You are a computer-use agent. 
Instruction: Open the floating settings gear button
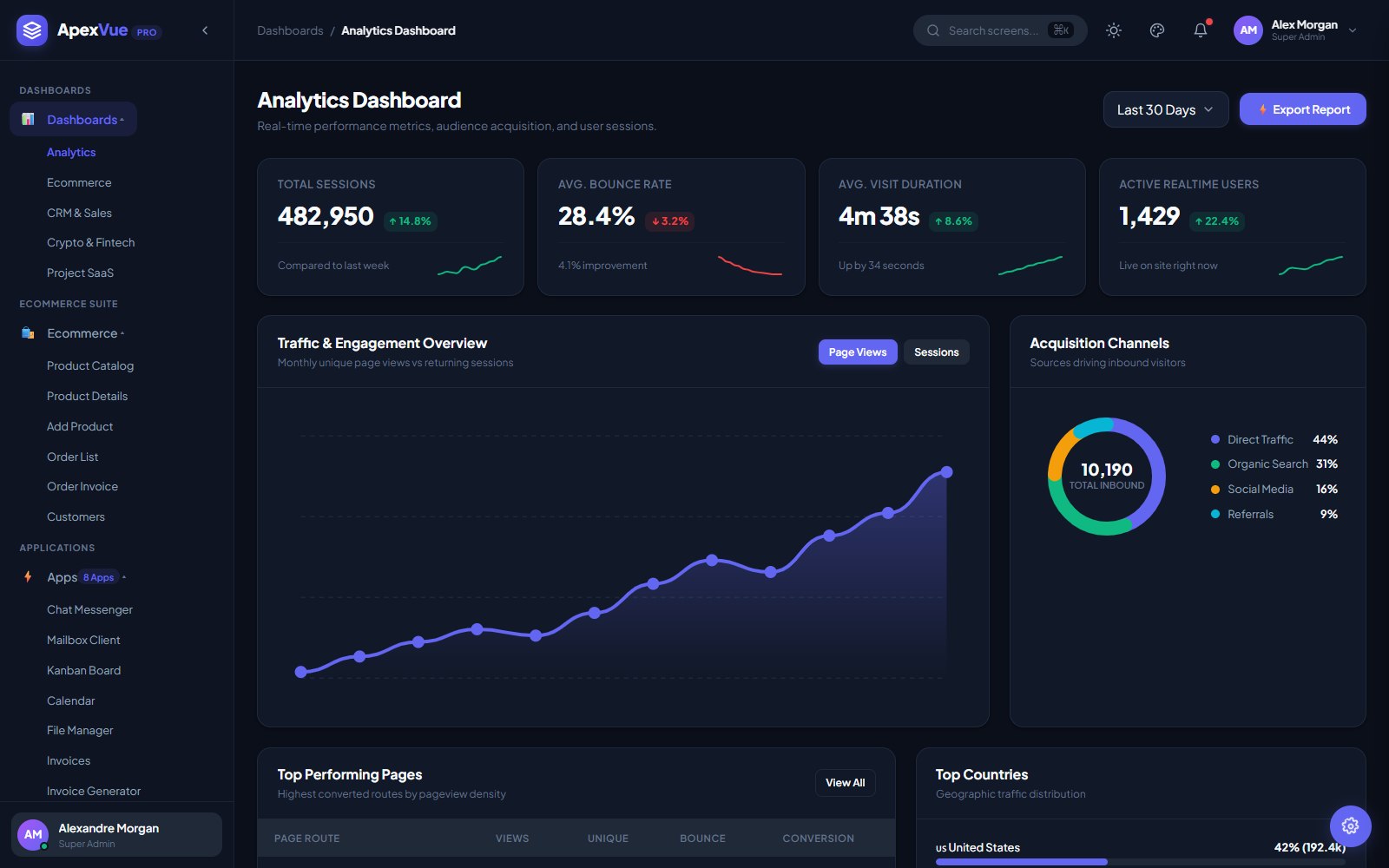click(x=1350, y=825)
